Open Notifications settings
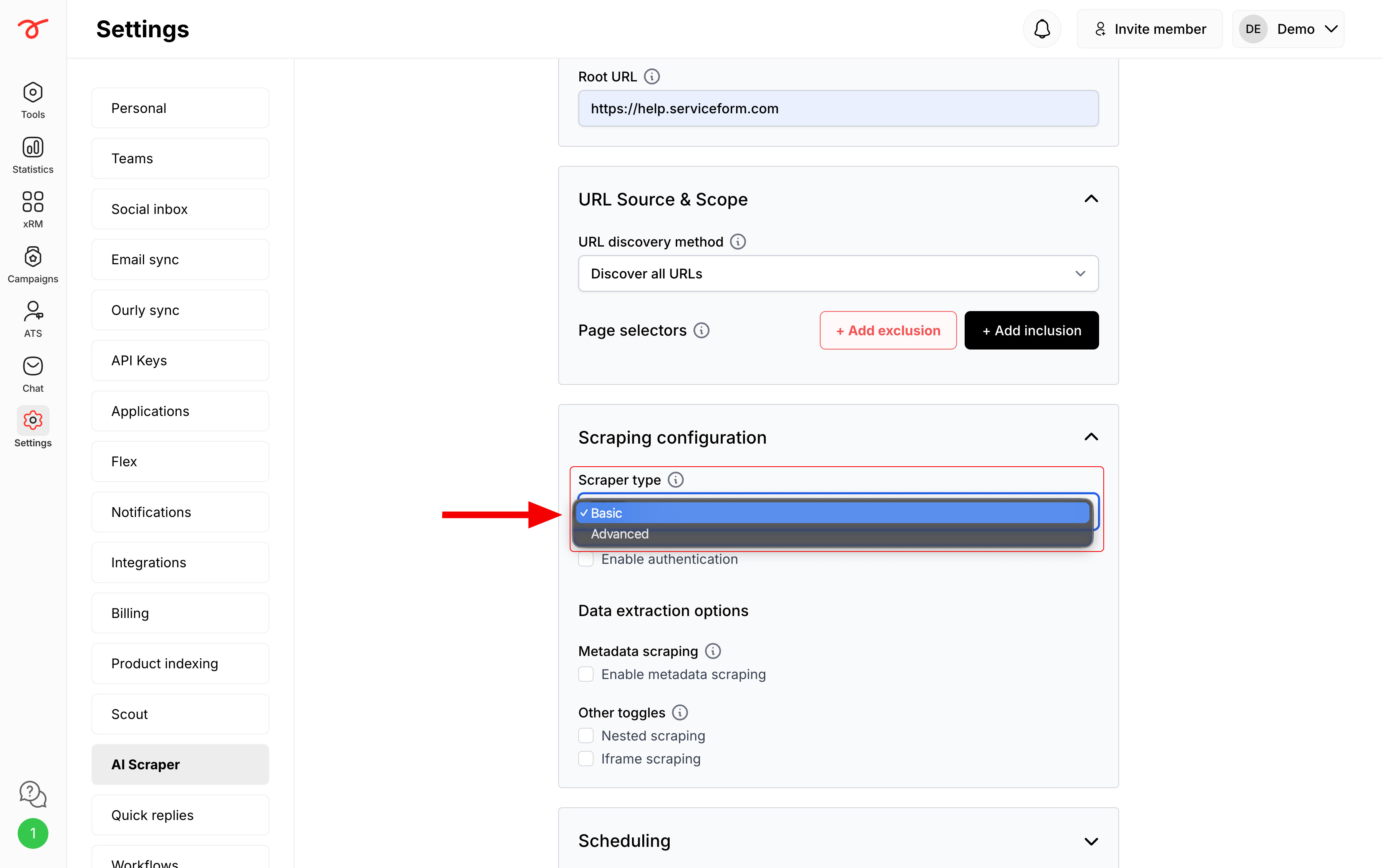Image resolution: width=1383 pixels, height=868 pixels. click(180, 512)
